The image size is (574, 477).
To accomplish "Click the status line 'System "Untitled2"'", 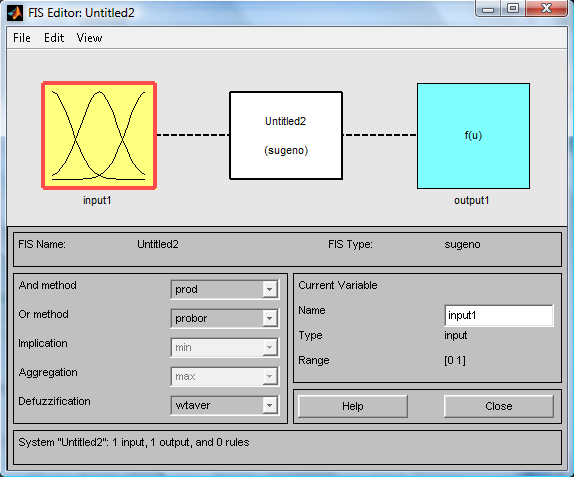I will 134,442.
